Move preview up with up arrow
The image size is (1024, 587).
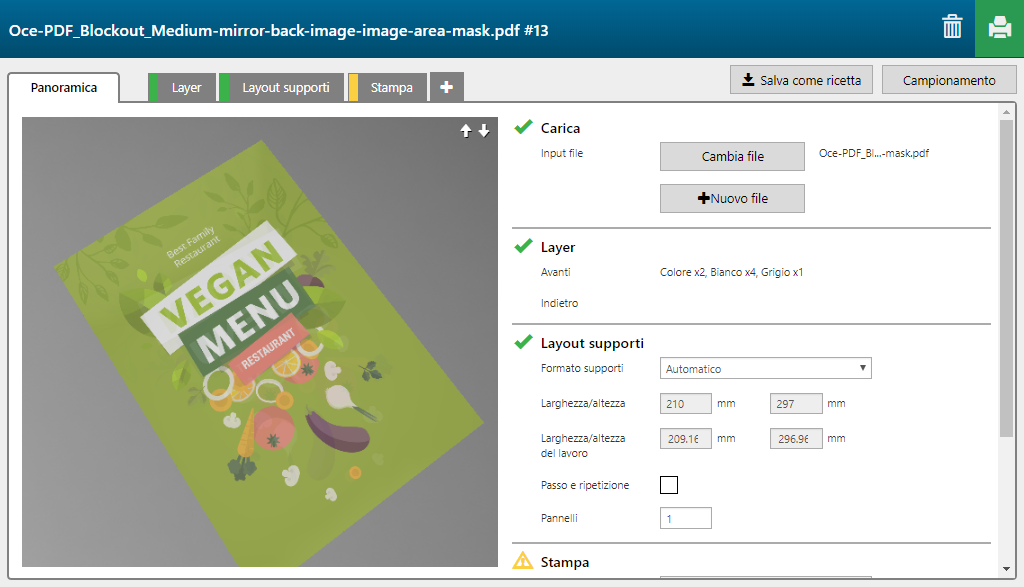(x=466, y=131)
